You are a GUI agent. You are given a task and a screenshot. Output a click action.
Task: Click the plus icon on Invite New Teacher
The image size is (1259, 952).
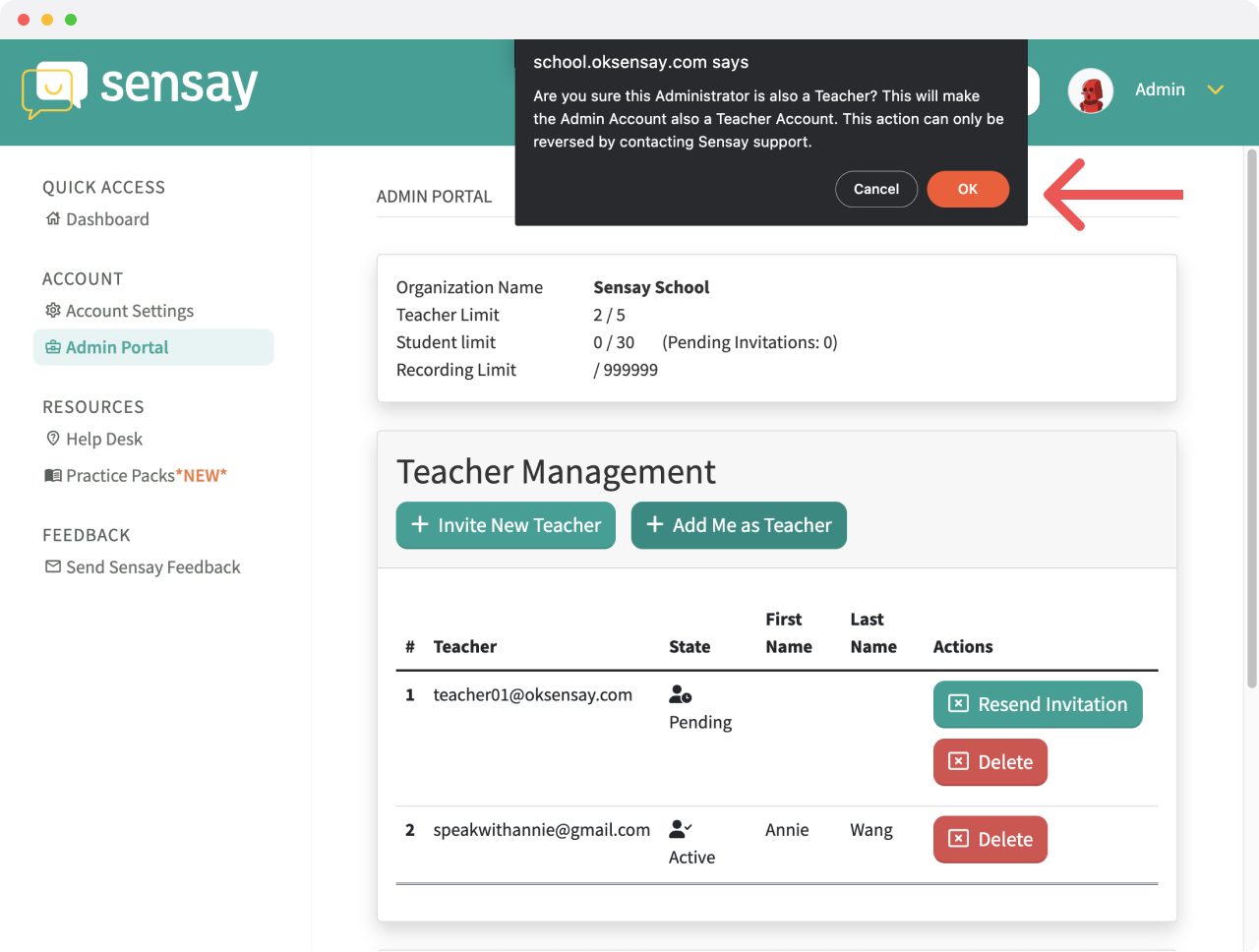[x=420, y=524]
